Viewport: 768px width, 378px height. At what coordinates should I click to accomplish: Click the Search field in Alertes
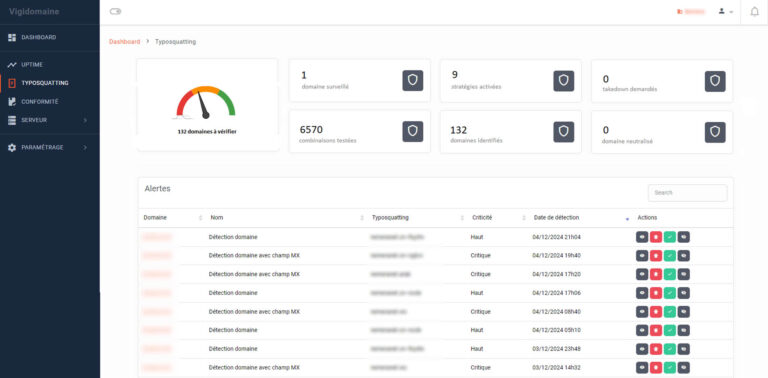point(687,193)
